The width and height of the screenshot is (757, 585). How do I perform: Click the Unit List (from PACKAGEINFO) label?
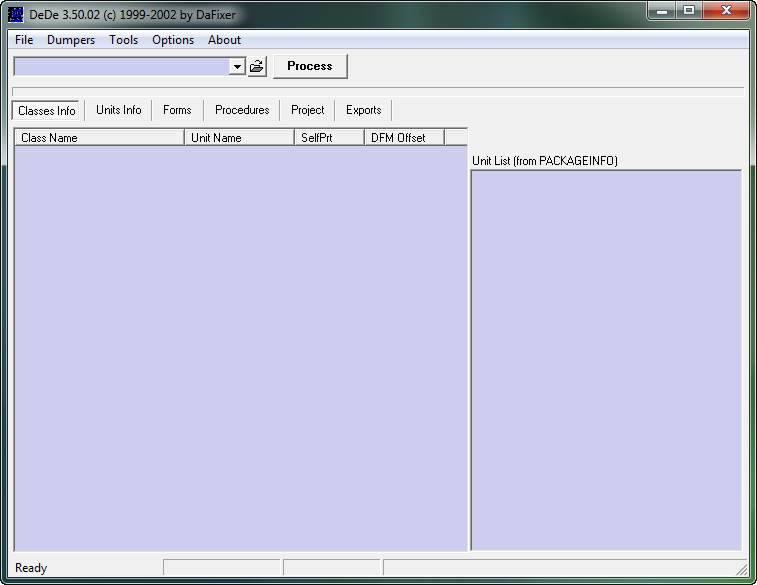[x=545, y=161]
